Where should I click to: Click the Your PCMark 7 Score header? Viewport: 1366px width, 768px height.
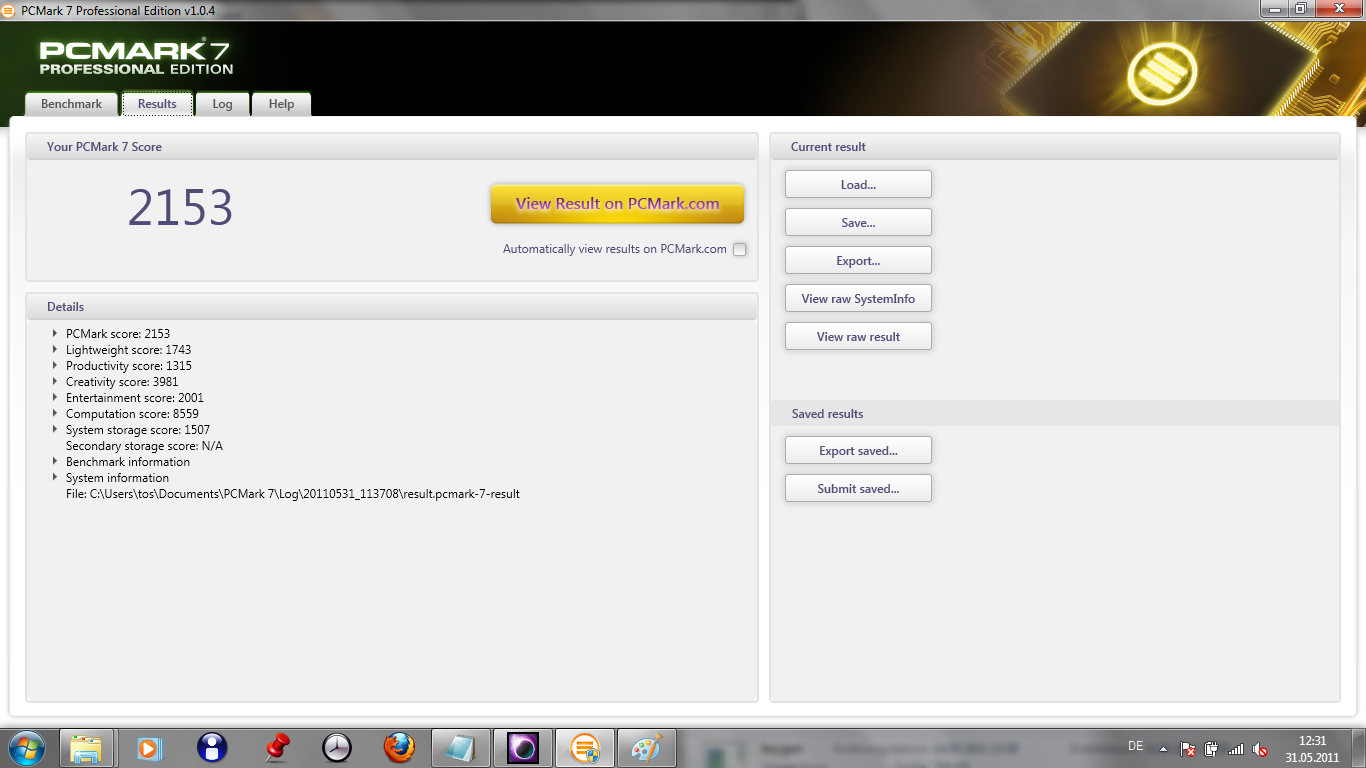pos(391,147)
